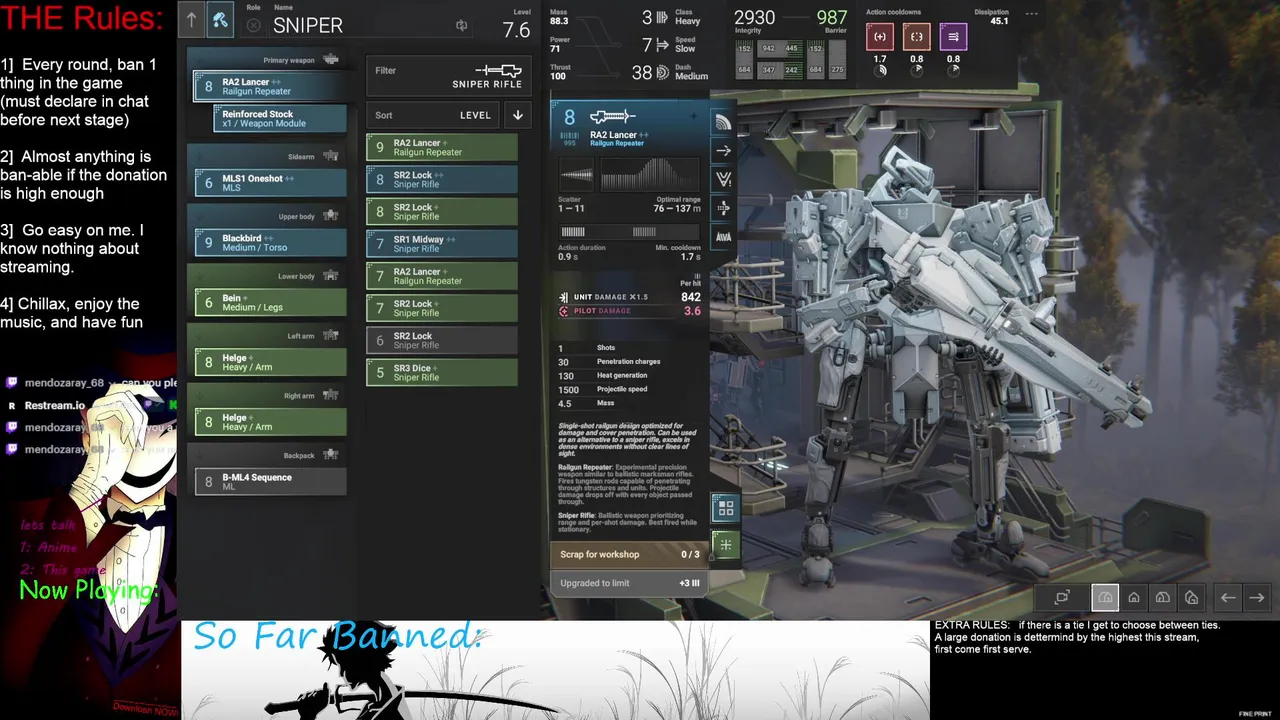1280x720 pixels.
Task: Toggle the sort direction arrow
Action: [518, 115]
